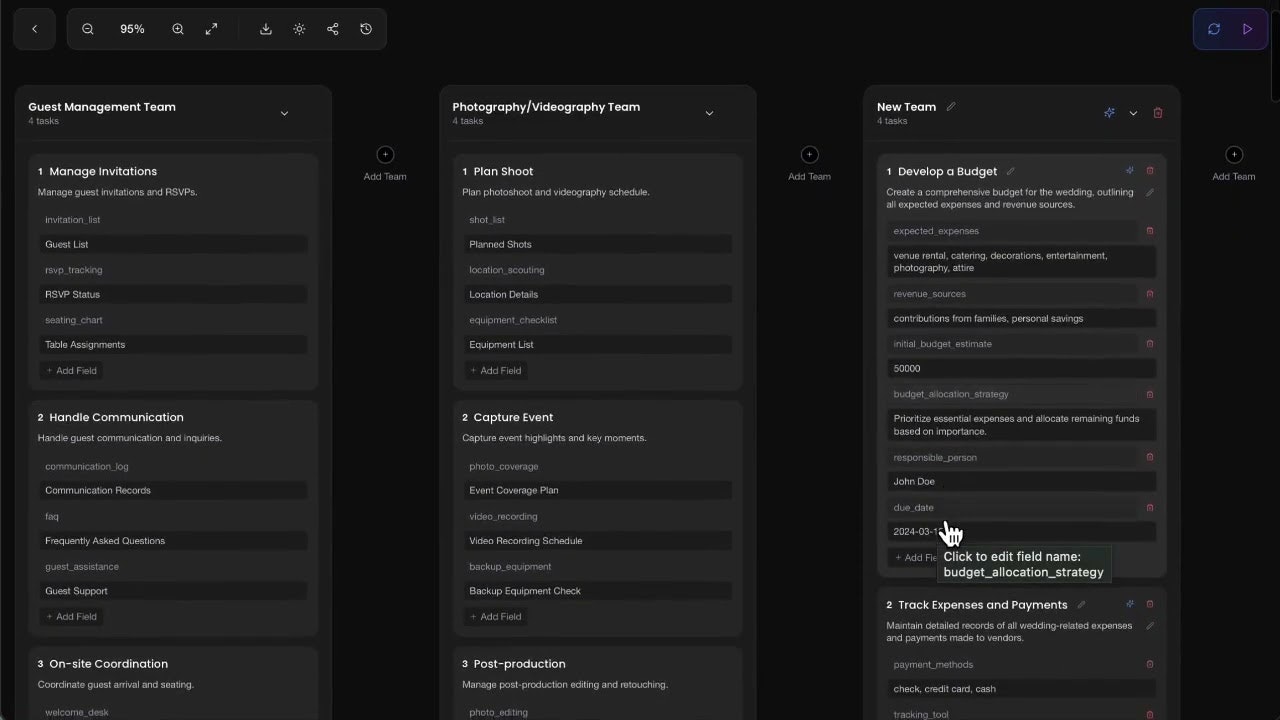
Task: Delete the budget_allocation_strategy field
Action: (x=1150, y=394)
